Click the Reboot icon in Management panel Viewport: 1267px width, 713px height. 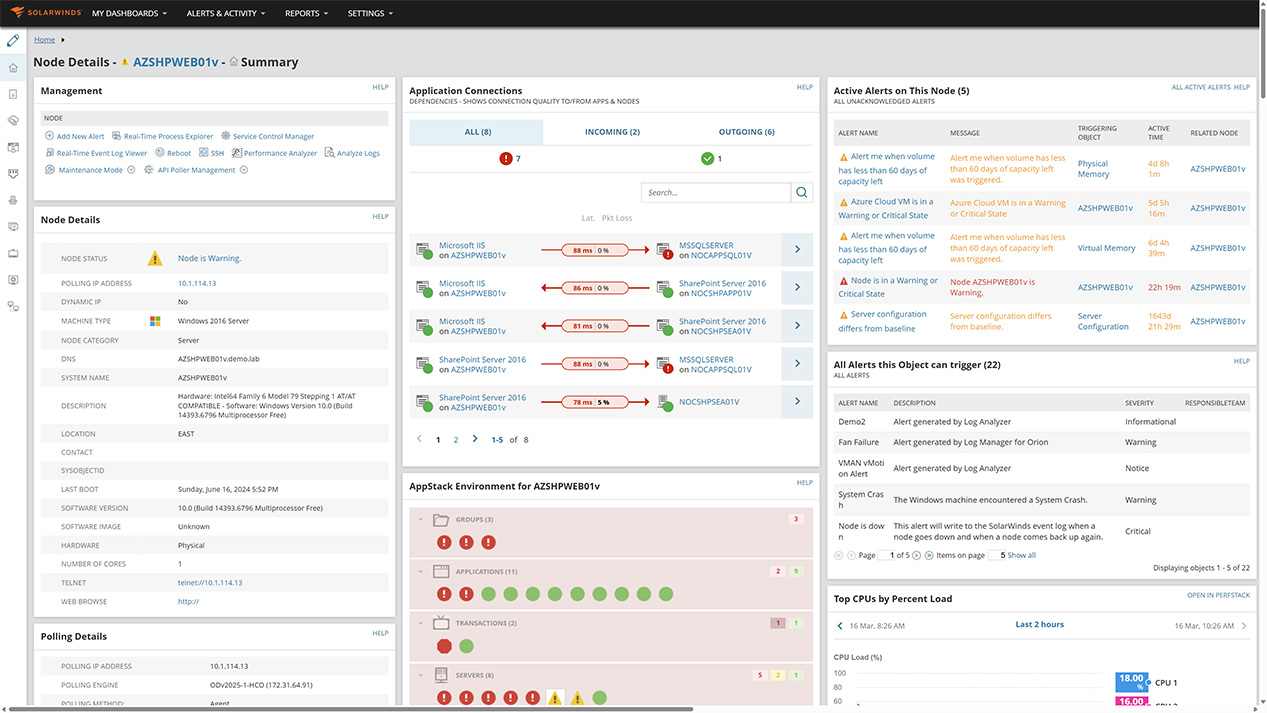click(158, 151)
